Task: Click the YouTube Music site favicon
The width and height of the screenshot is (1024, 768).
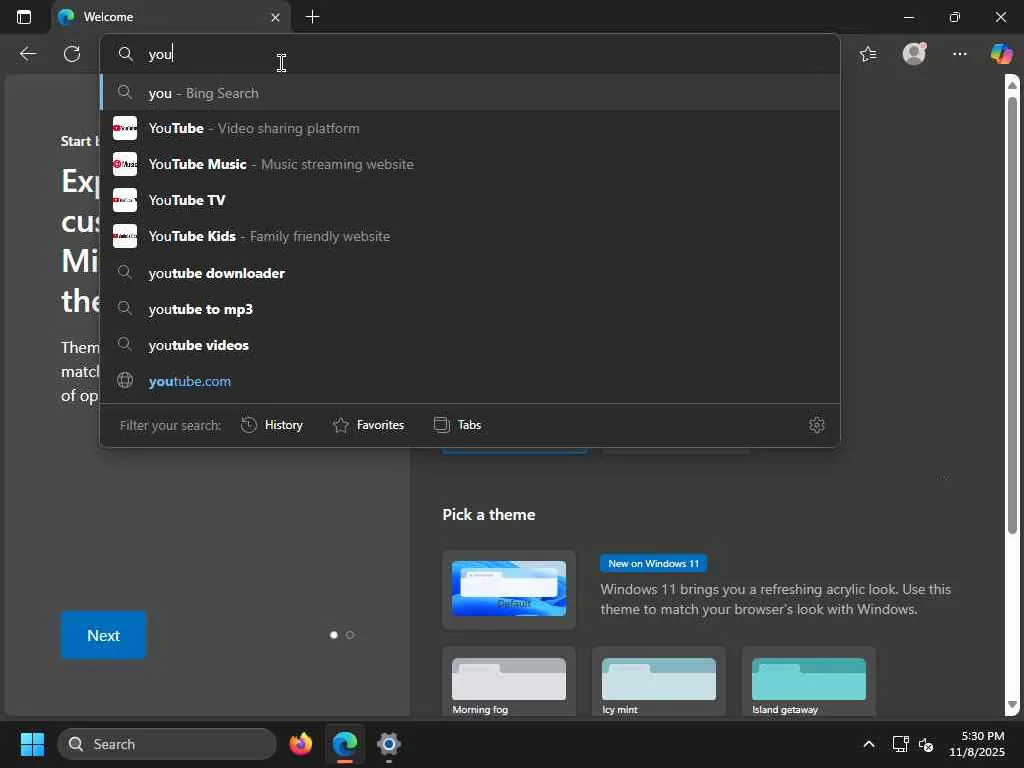Action: (x=125, y=164)
